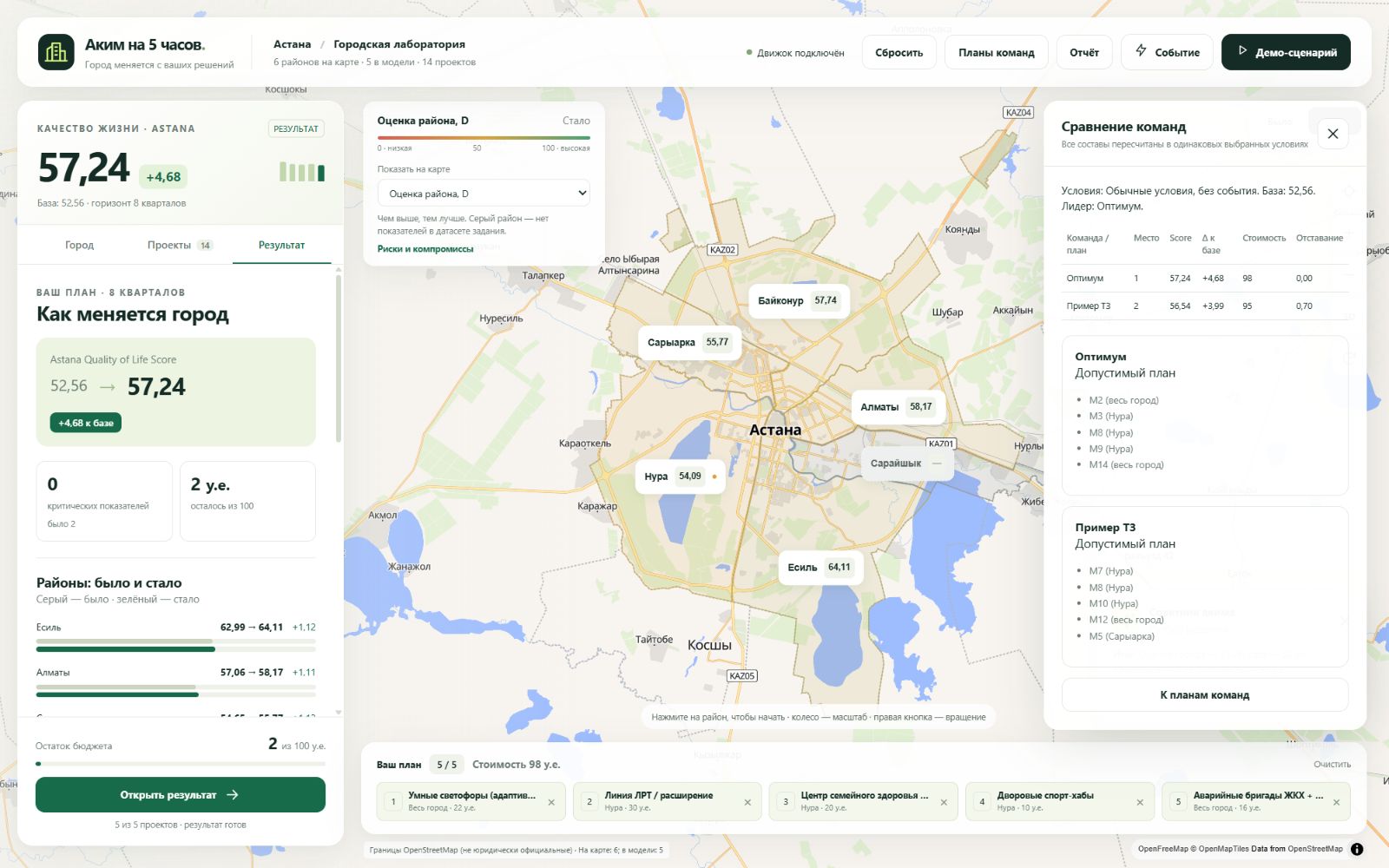Viewport: 1389px width, 868px height.
Task: Click the М5 (Сарыарка) list item
Action: (1122, 636)
